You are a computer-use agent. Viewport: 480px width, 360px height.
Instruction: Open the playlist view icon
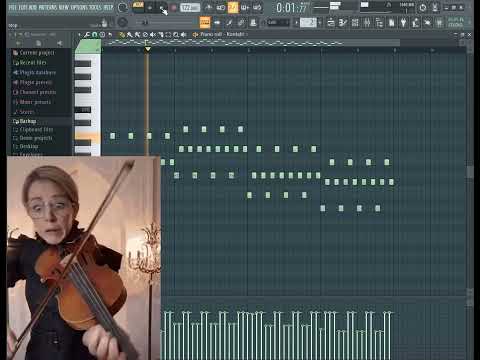tap(331, 22)
